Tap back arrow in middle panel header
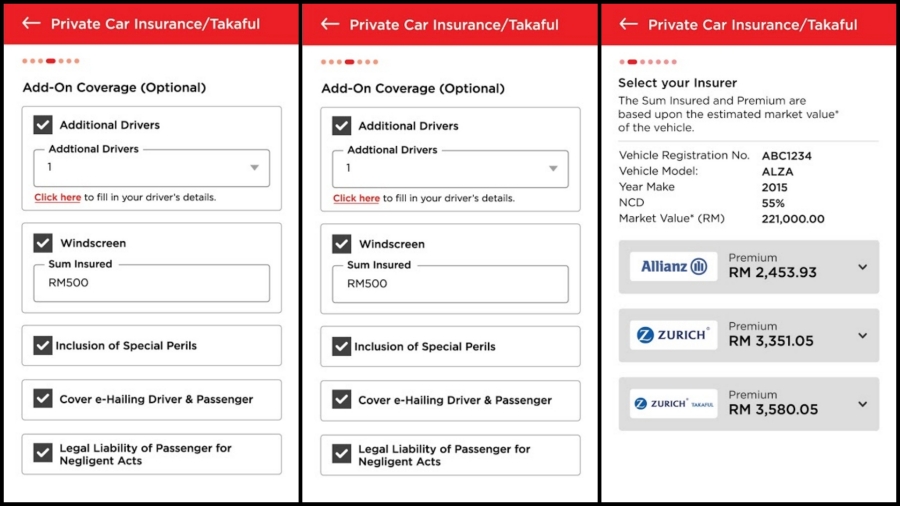 (x=330, y=24)
